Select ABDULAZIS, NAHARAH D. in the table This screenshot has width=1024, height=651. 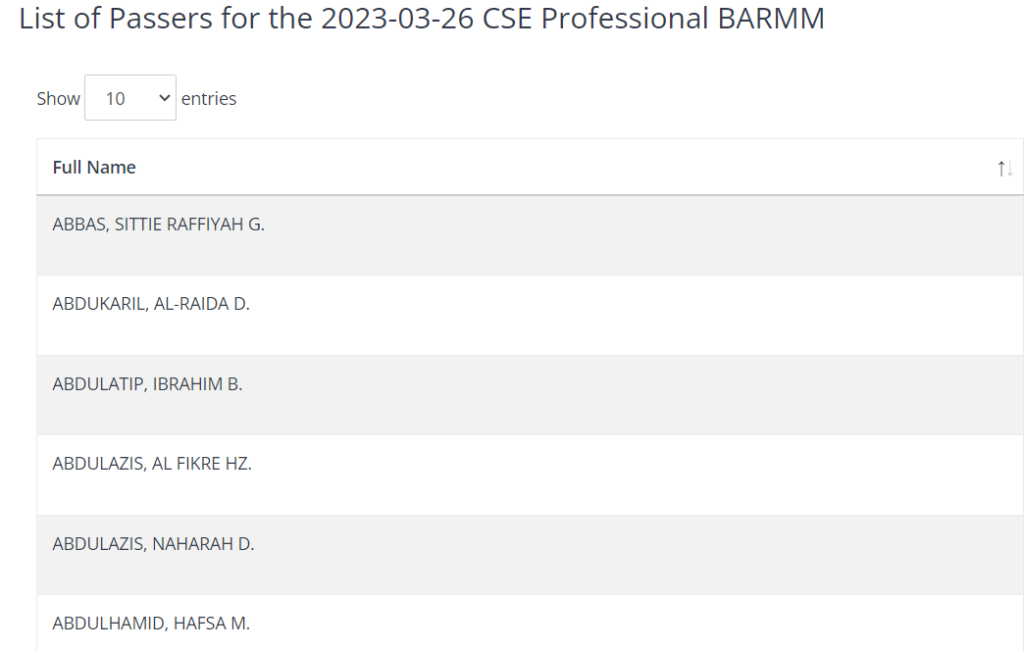tap(152, 543)
